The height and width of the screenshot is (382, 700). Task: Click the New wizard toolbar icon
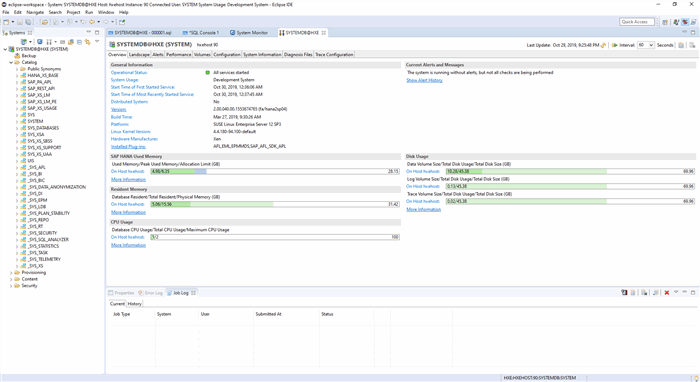(x=6, y=22)
